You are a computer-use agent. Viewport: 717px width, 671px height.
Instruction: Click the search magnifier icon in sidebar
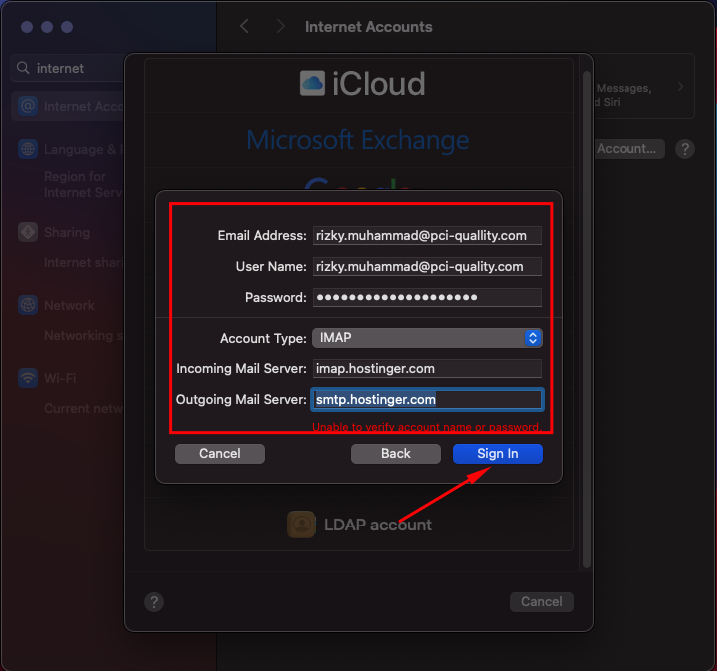[x=23, y=68]
